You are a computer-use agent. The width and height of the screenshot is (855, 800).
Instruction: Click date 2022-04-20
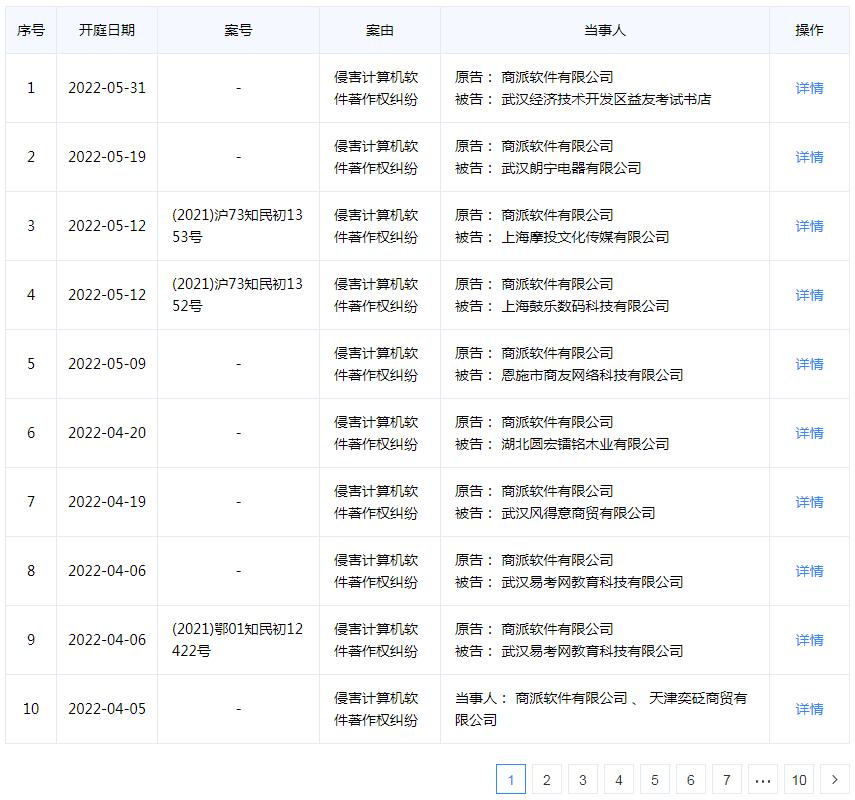click(107, 433)
